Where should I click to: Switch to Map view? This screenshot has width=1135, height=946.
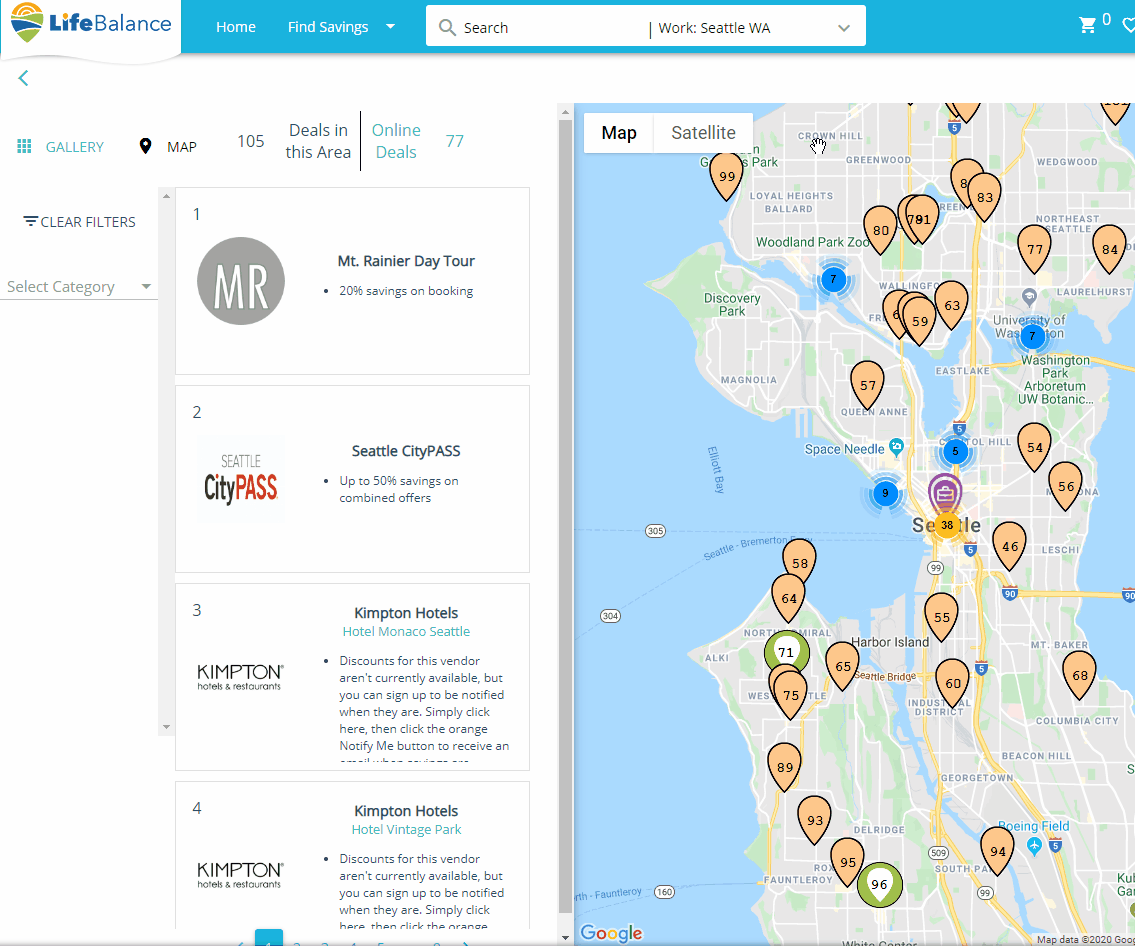click(182, 147)
